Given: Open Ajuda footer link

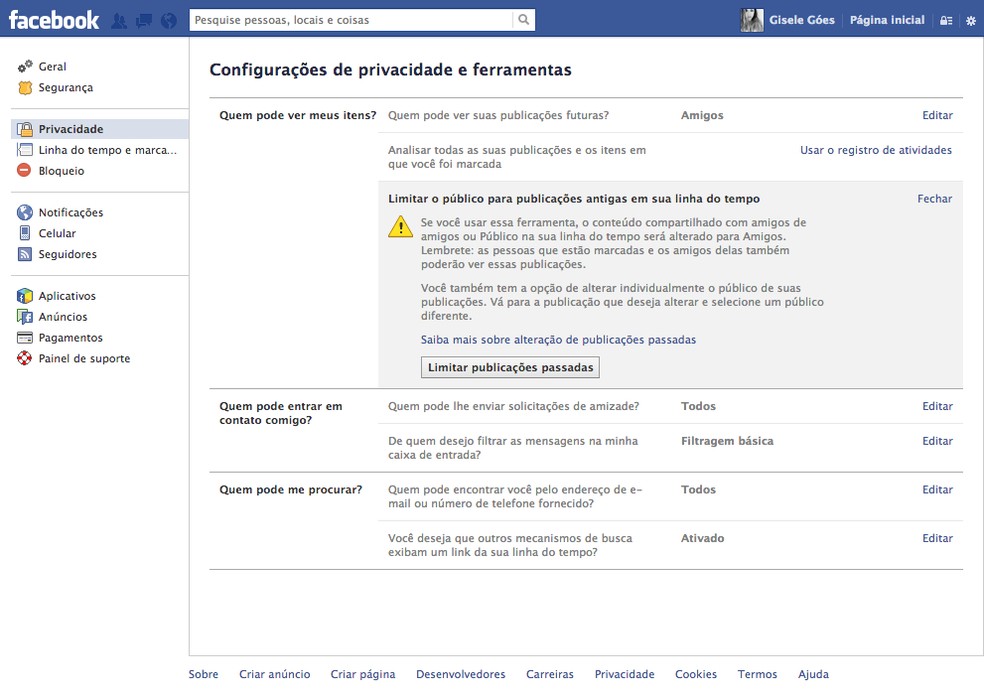Looking at the screenshot, I should tap(813, 674).
